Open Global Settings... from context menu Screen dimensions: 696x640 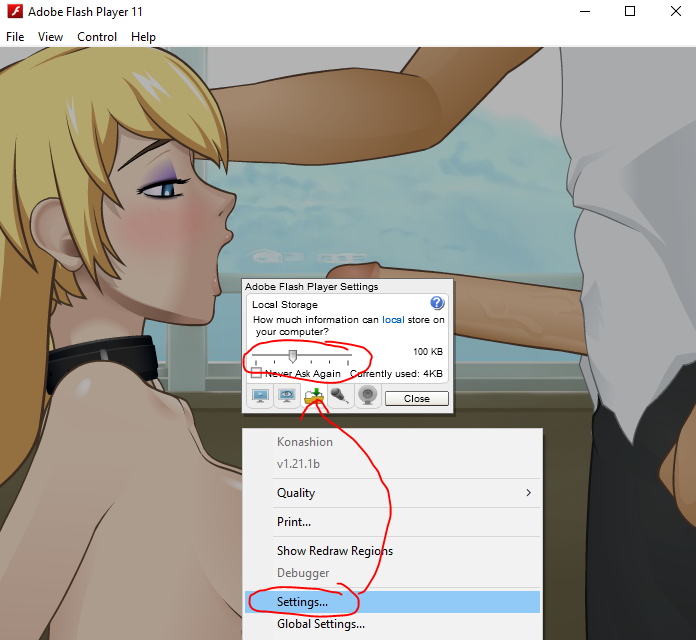coord(392,624)
